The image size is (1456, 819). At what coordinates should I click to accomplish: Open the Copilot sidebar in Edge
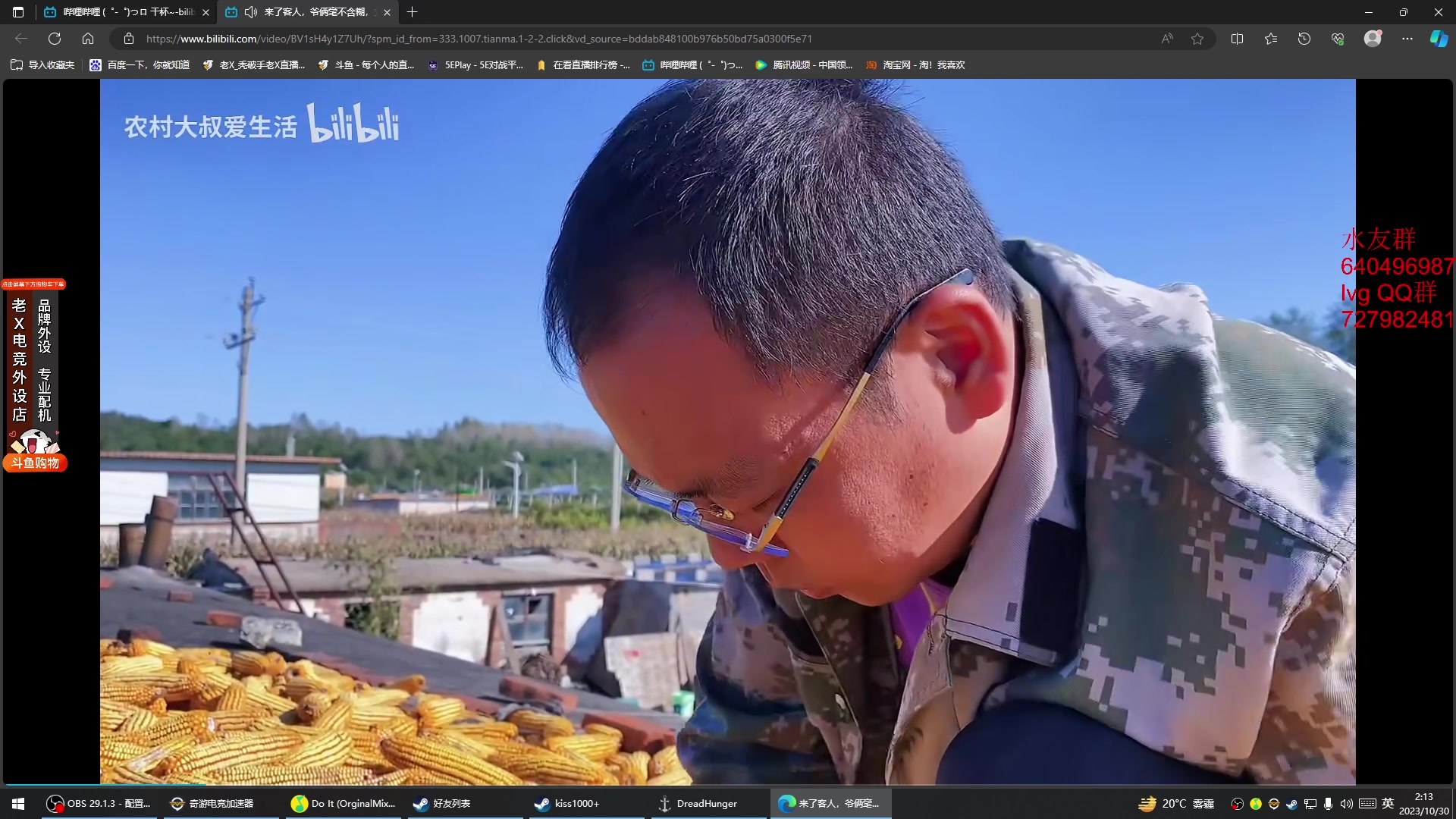coord(1438,38)
